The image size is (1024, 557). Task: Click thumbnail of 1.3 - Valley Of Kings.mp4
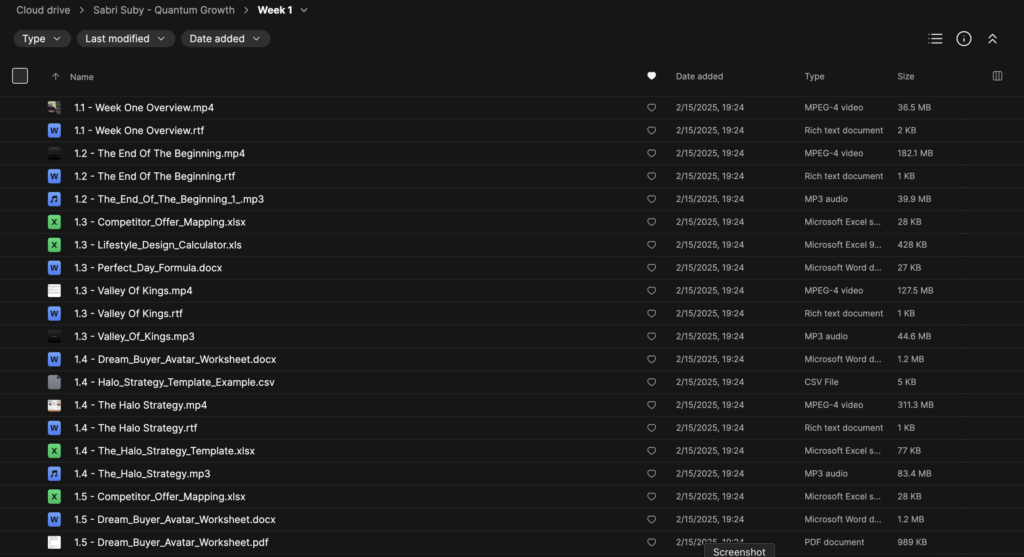coord(54,290)
